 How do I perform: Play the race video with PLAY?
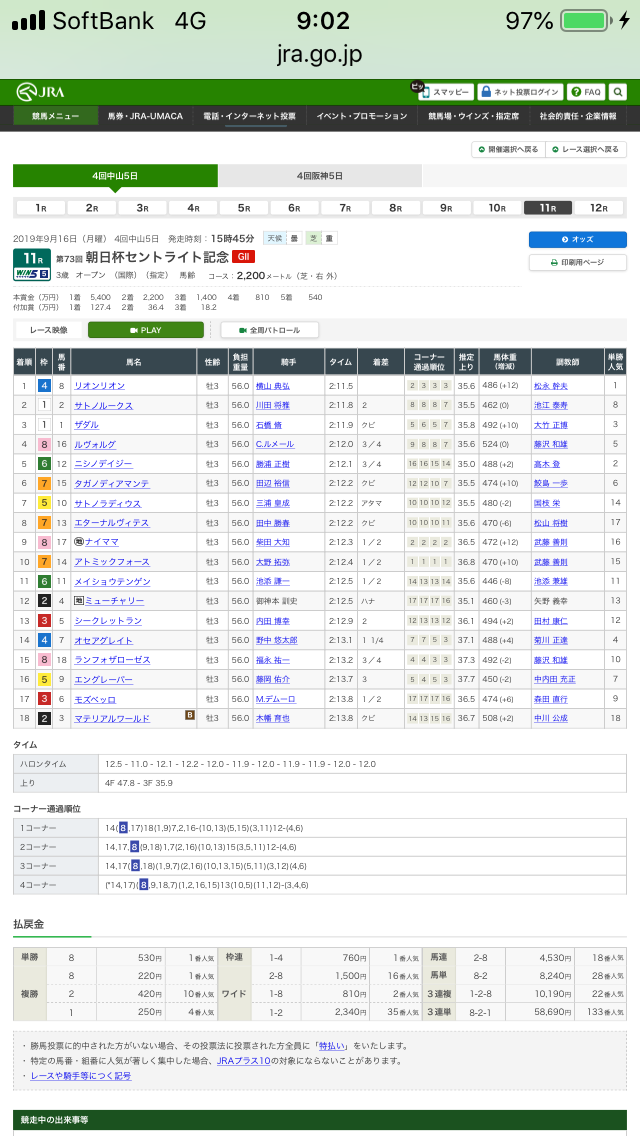click(x=145, y=330)
